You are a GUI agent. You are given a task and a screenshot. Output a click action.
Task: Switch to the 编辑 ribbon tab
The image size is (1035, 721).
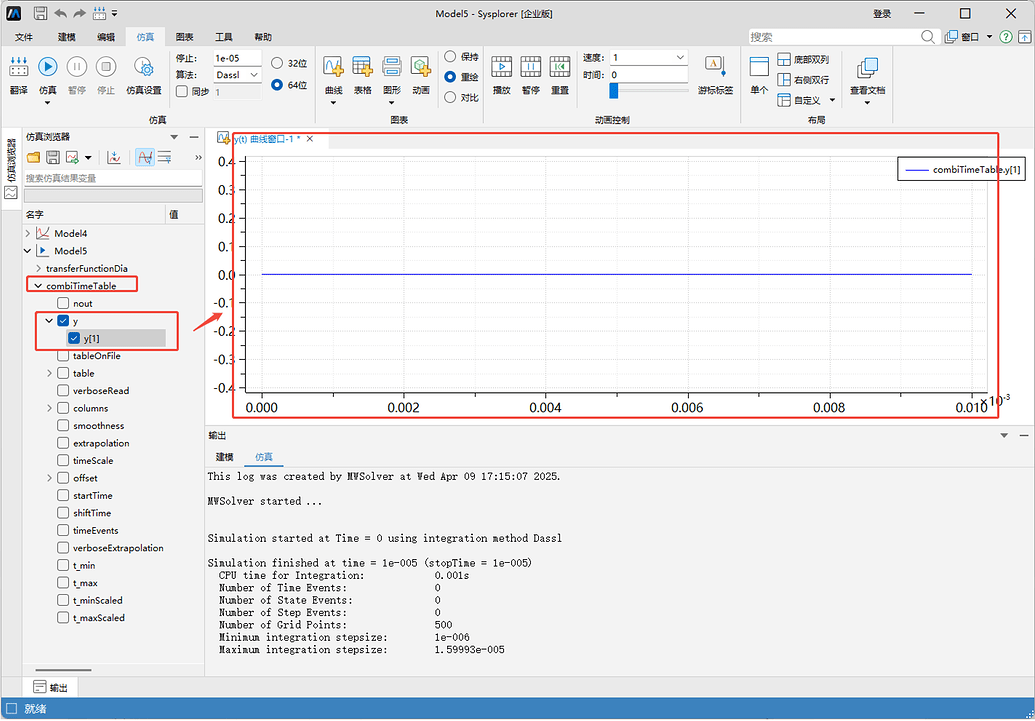(106, 37)
